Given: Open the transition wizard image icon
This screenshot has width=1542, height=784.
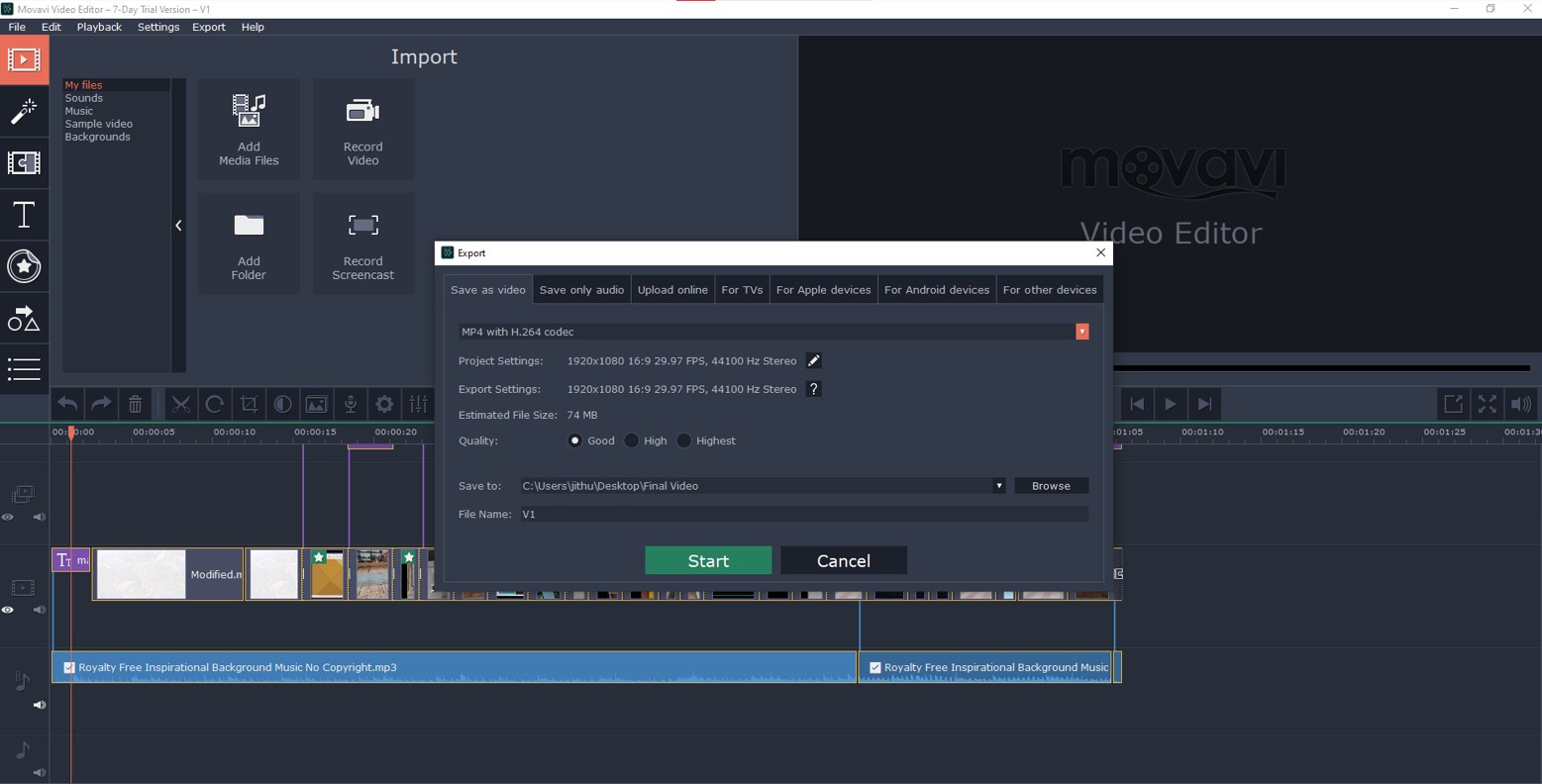Looking at the screenshot, I should pyautogui.click(x=316, y=404).
